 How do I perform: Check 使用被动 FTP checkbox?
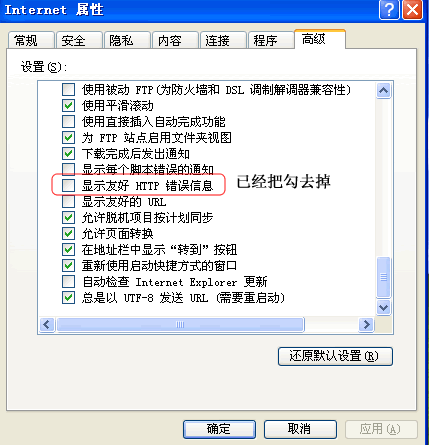[x=68, y=89]
